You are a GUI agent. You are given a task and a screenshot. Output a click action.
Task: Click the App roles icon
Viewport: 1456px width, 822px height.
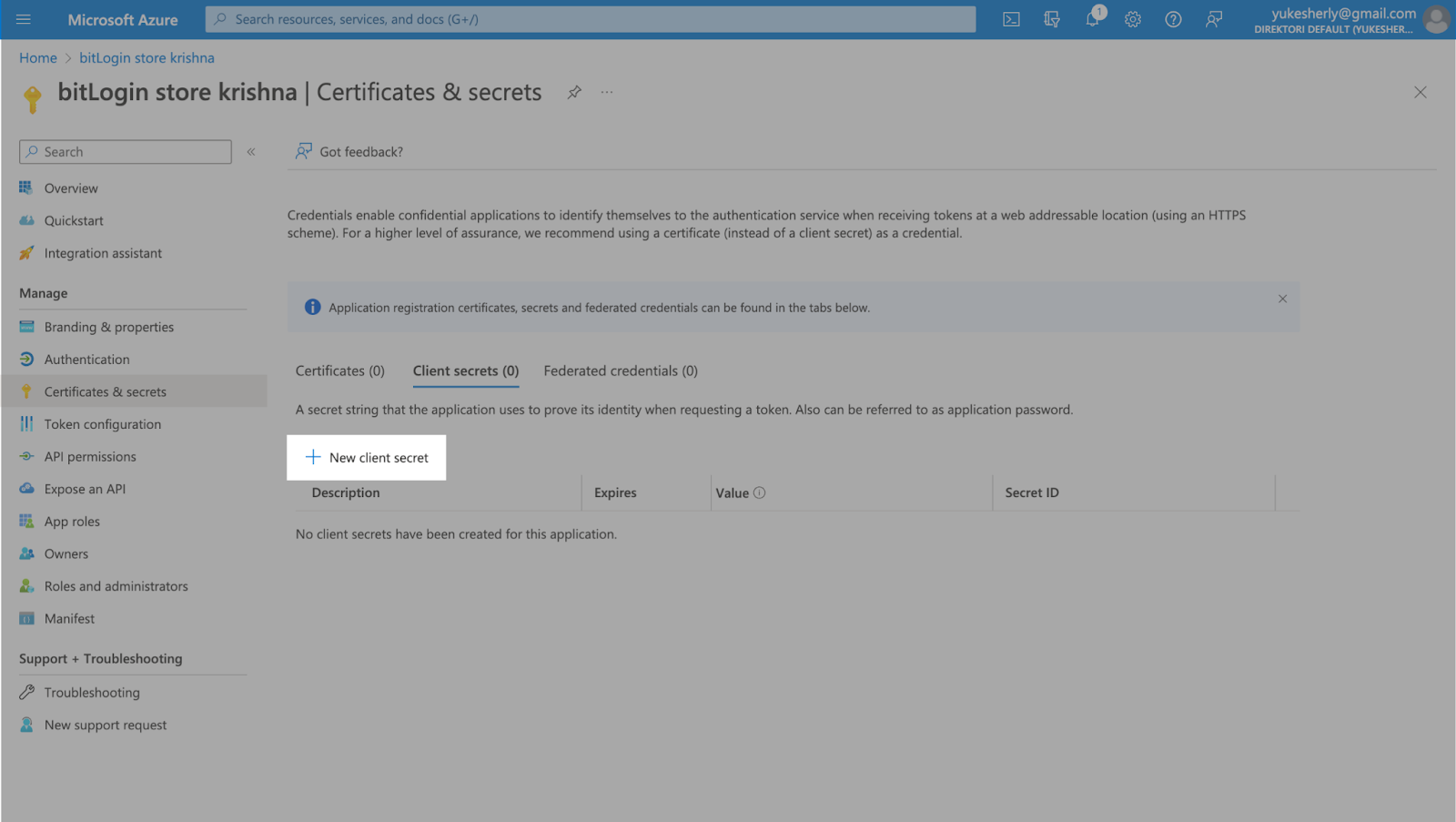point(26,521)
